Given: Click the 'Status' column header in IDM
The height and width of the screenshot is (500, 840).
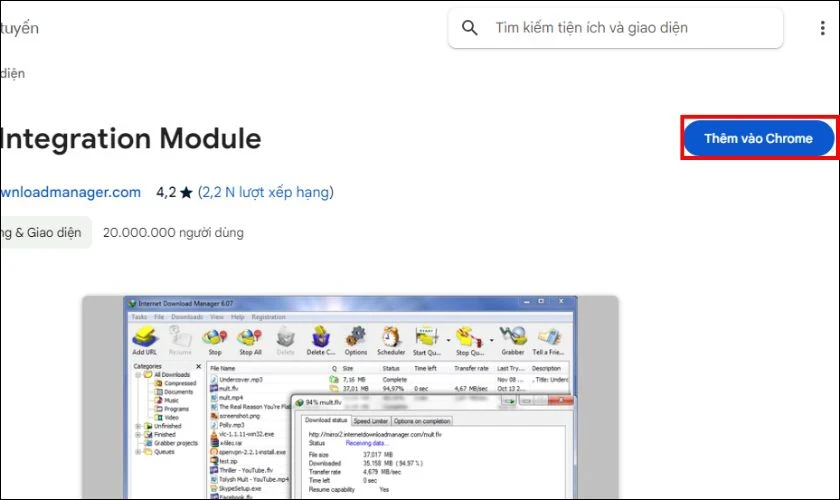Looking at the screenshot, I should [391, 369].
